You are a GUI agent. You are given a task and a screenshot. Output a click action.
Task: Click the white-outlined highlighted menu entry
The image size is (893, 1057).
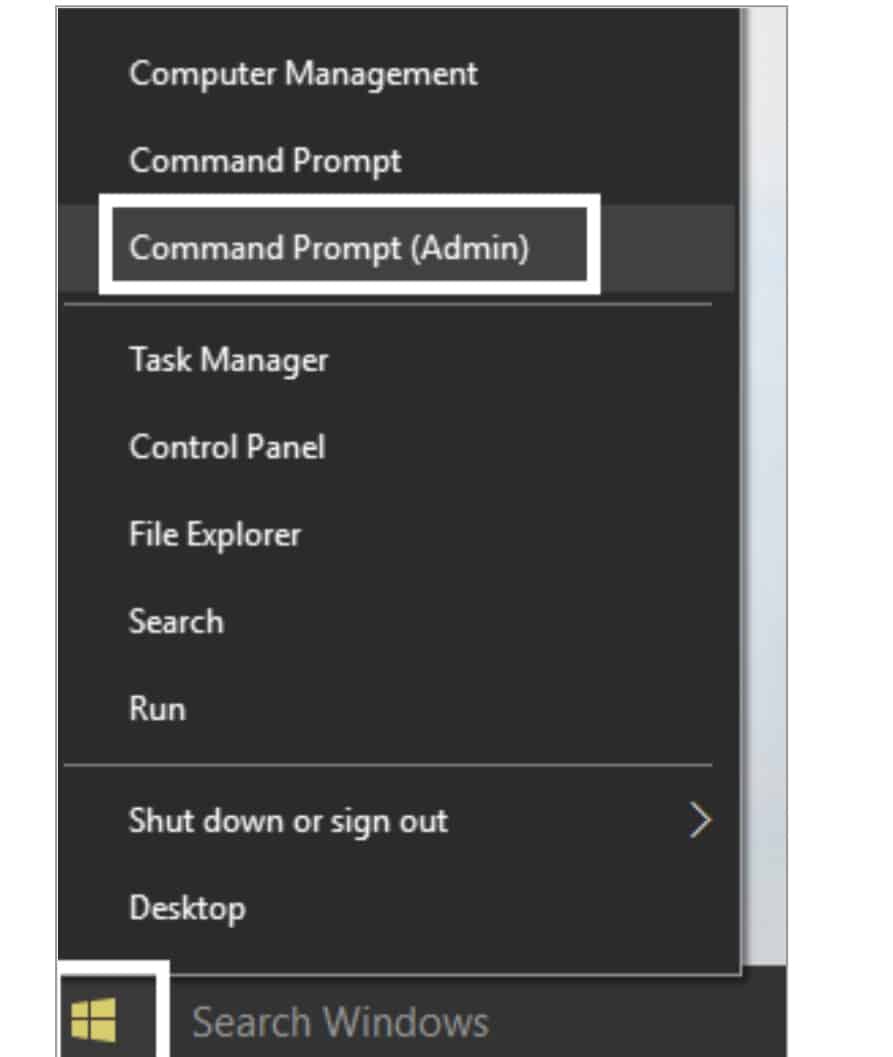(x=328, y=247)
